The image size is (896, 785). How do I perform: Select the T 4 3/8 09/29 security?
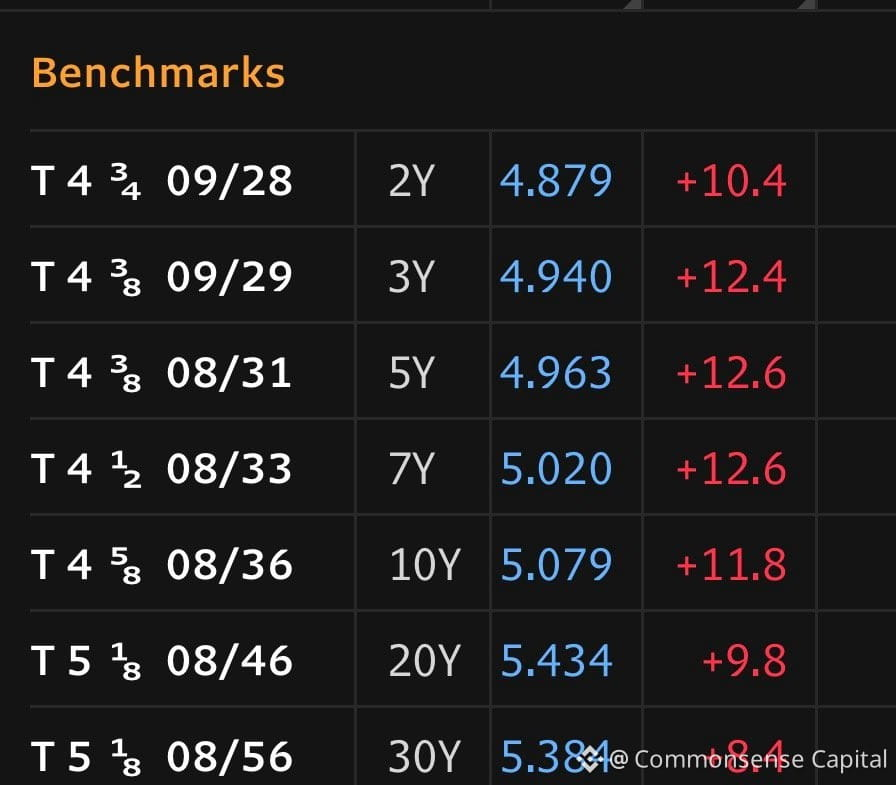click(x=162, y=277)
